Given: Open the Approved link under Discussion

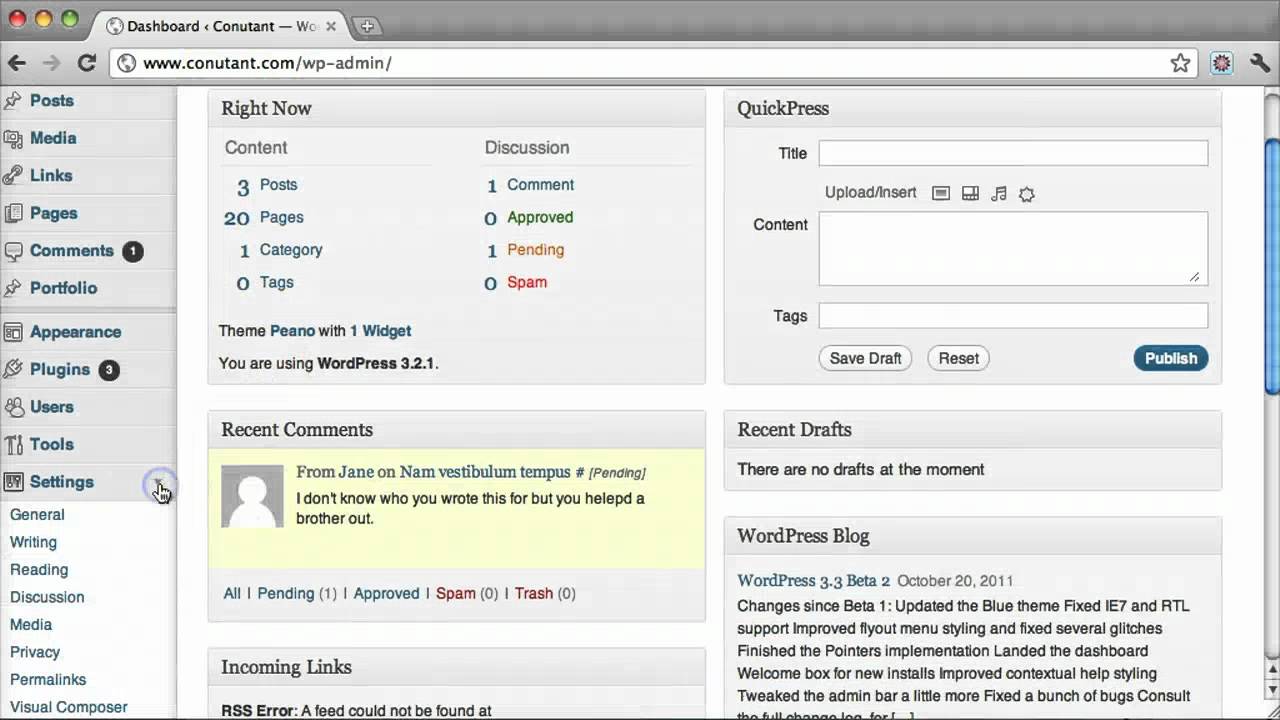Looking at the screenshot, I should pos(540,217).
